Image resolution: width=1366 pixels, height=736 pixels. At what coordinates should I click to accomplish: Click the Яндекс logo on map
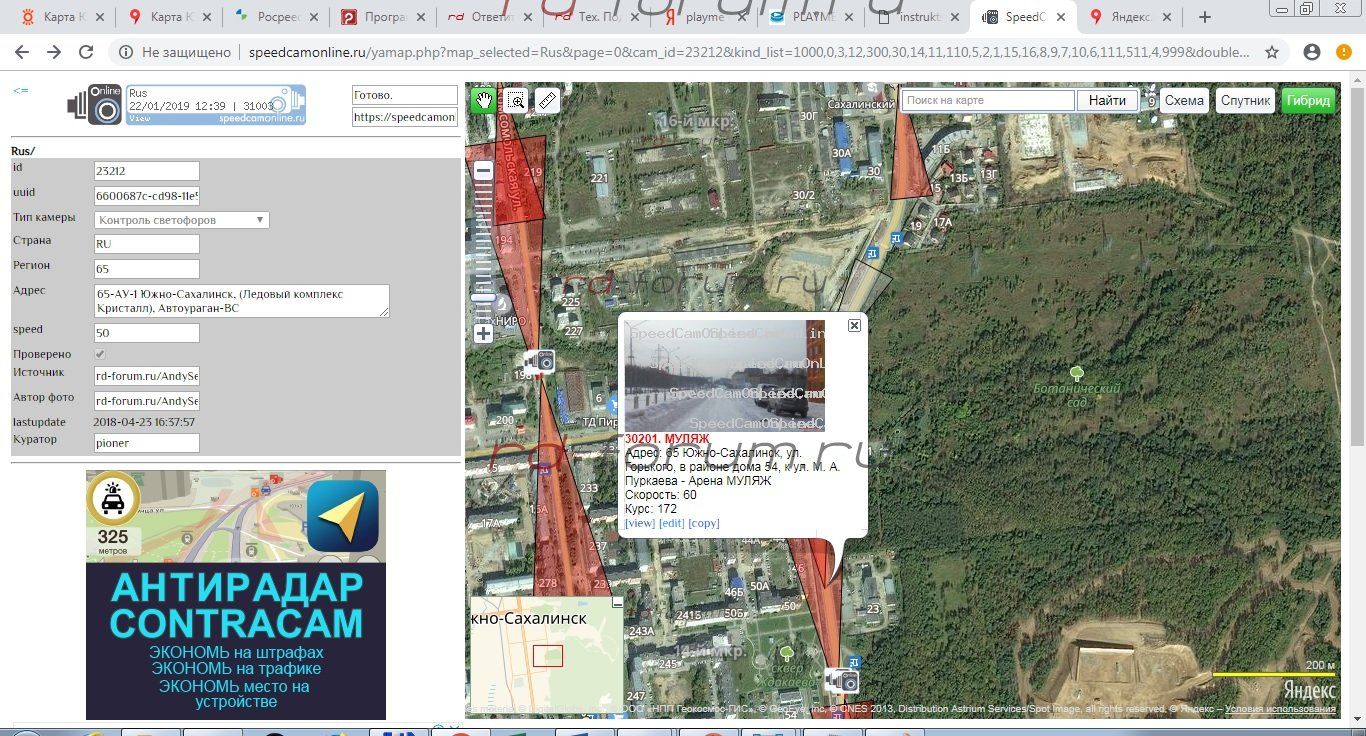click(x=1309, y=690)
